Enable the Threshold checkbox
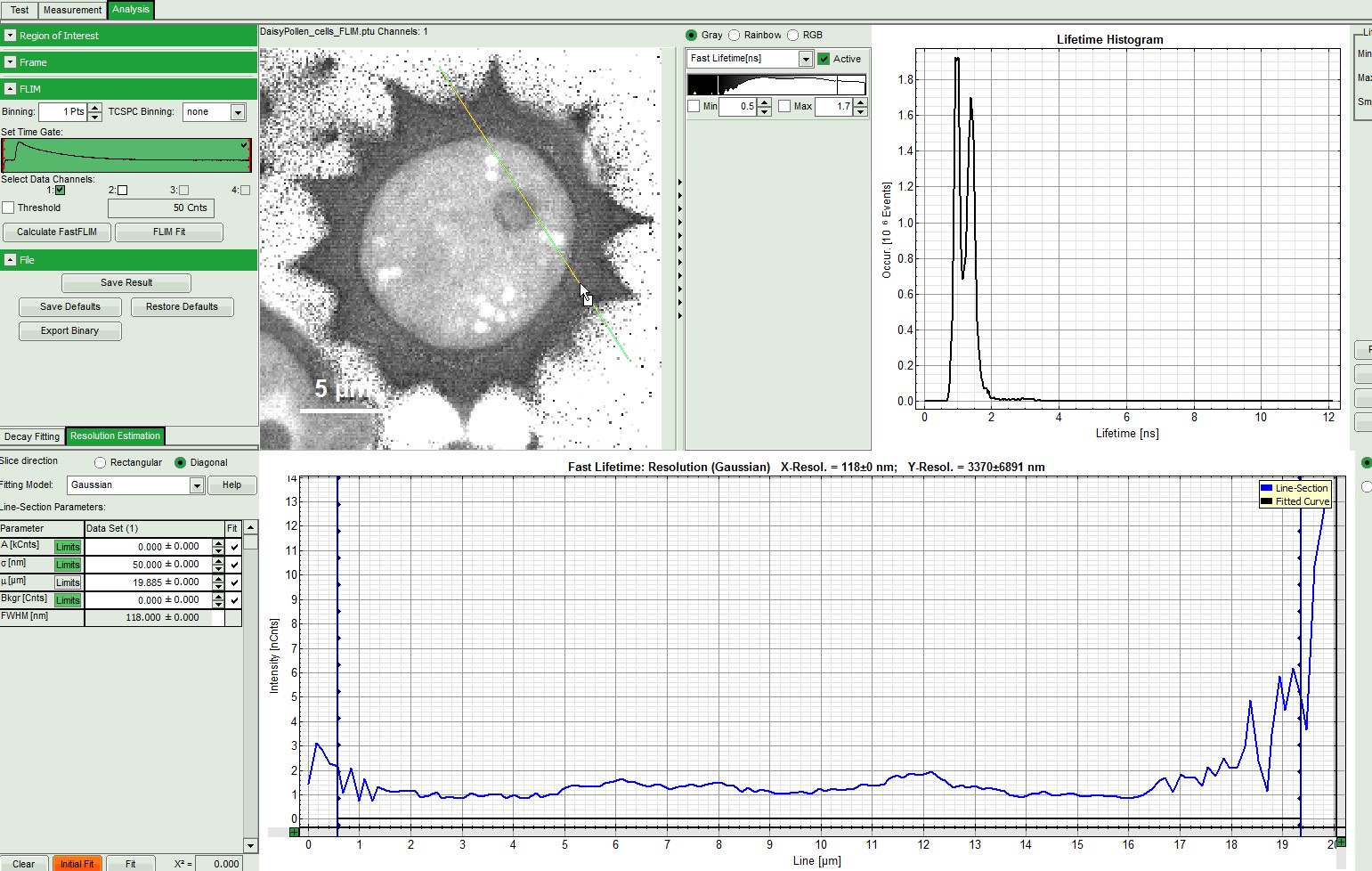The image size is (1372, 871). (9, 208)
